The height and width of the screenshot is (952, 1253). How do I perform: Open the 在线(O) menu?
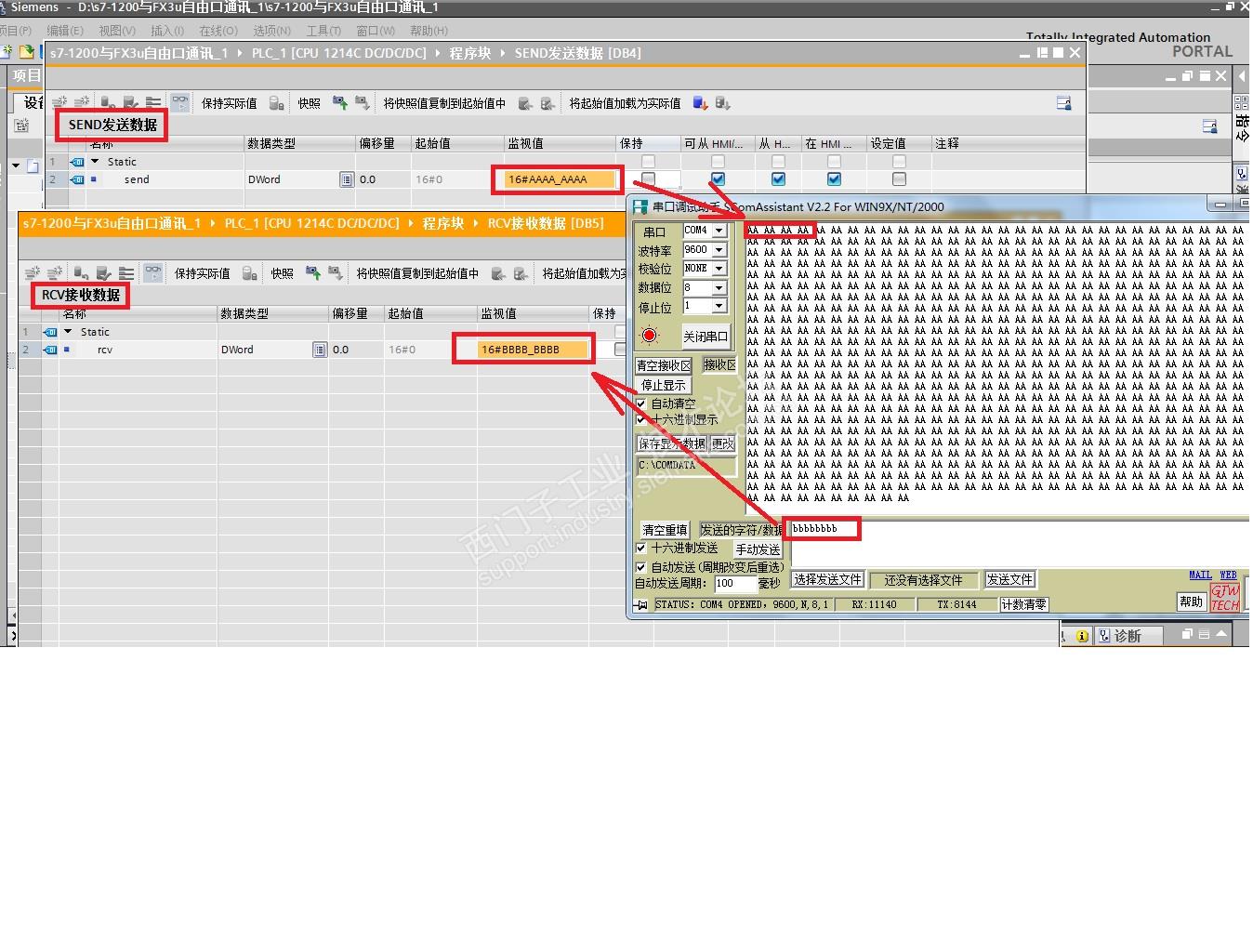218,31
